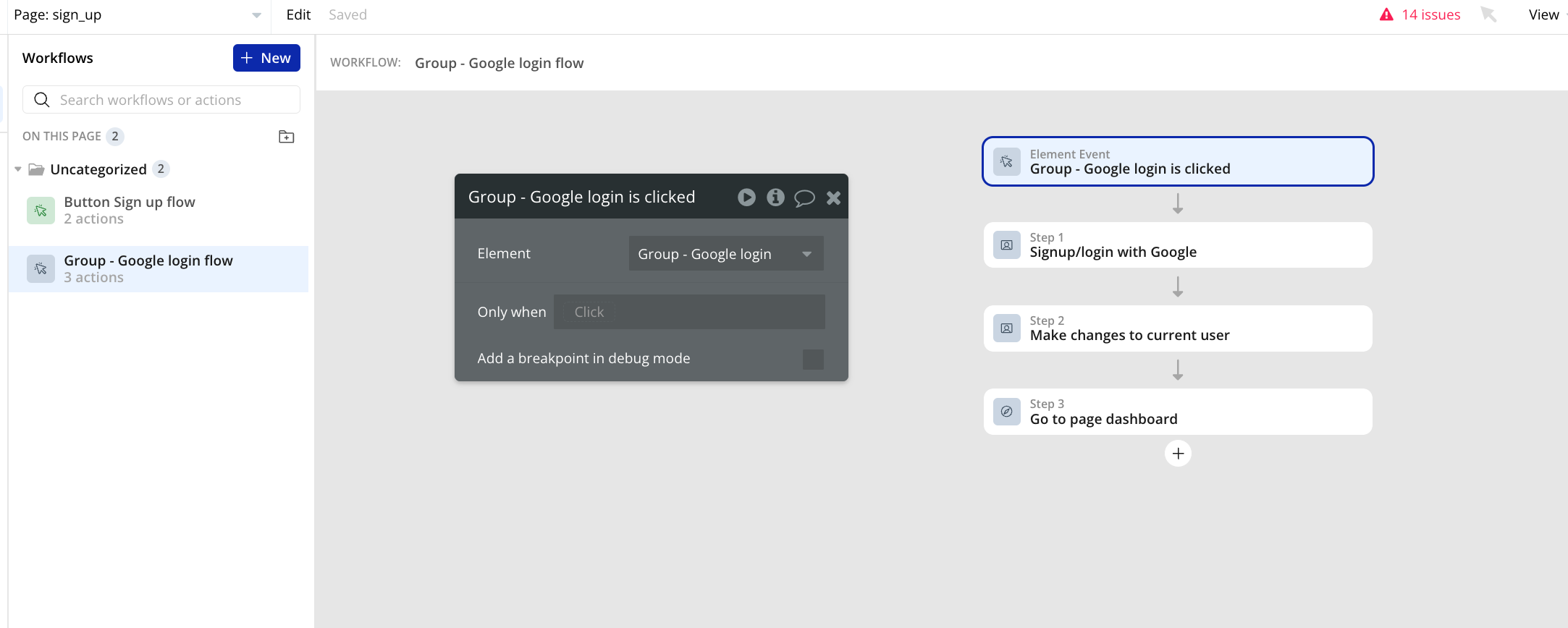This screenshot has width=1568, height=628.
Task: Open Step 3 Go to page dashboard
Action: pyautogui.click(x=1178, y=412)
